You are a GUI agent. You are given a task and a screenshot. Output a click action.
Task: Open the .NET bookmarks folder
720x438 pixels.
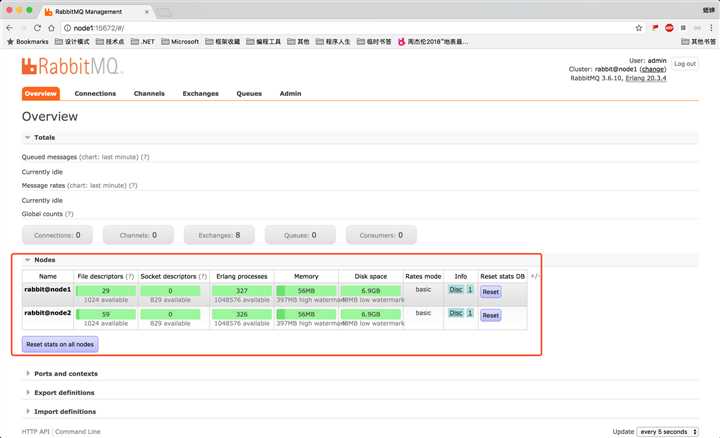coord(143,42)
